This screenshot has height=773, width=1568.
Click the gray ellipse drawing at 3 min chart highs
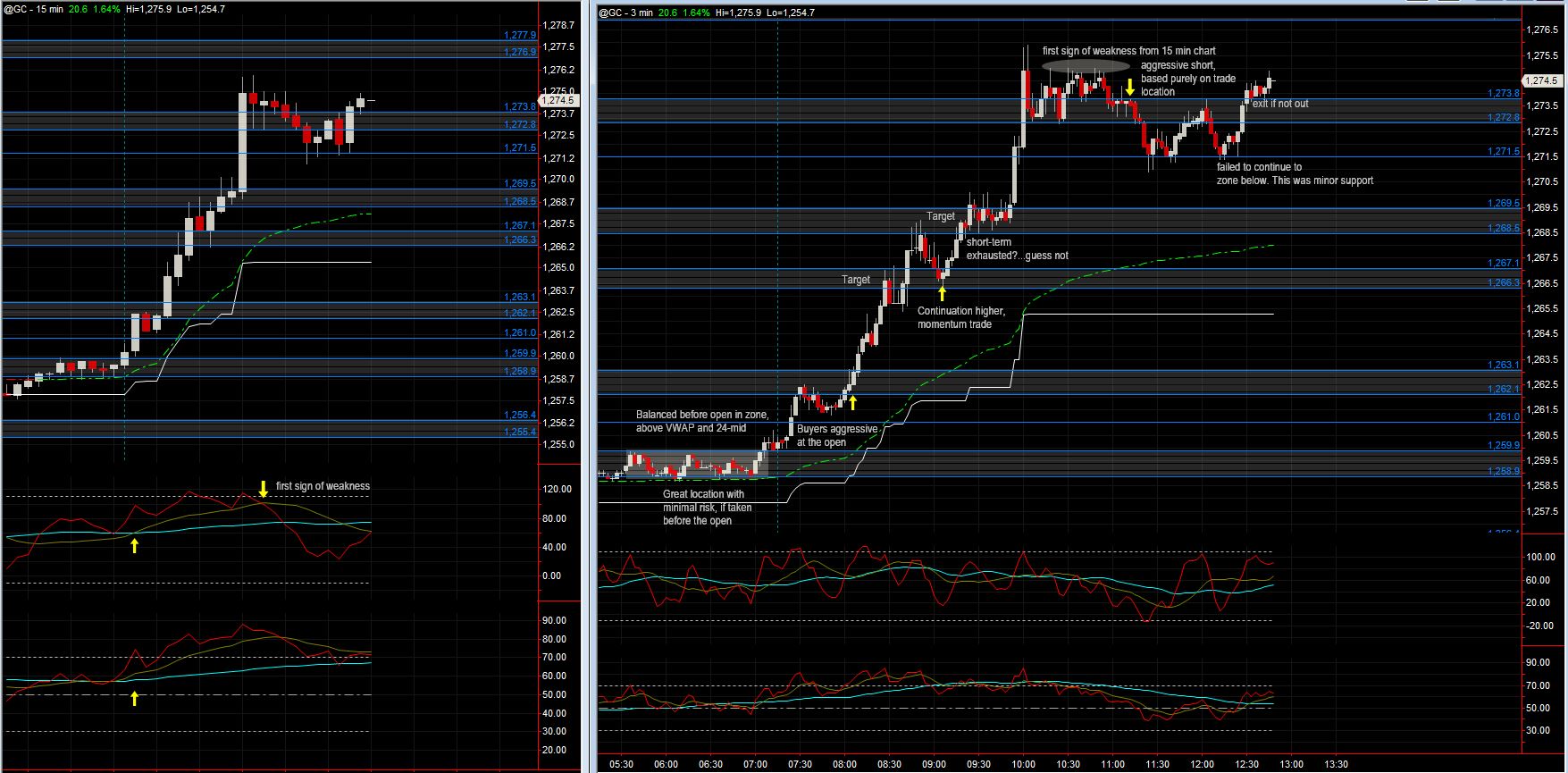tap(1086, 66)
